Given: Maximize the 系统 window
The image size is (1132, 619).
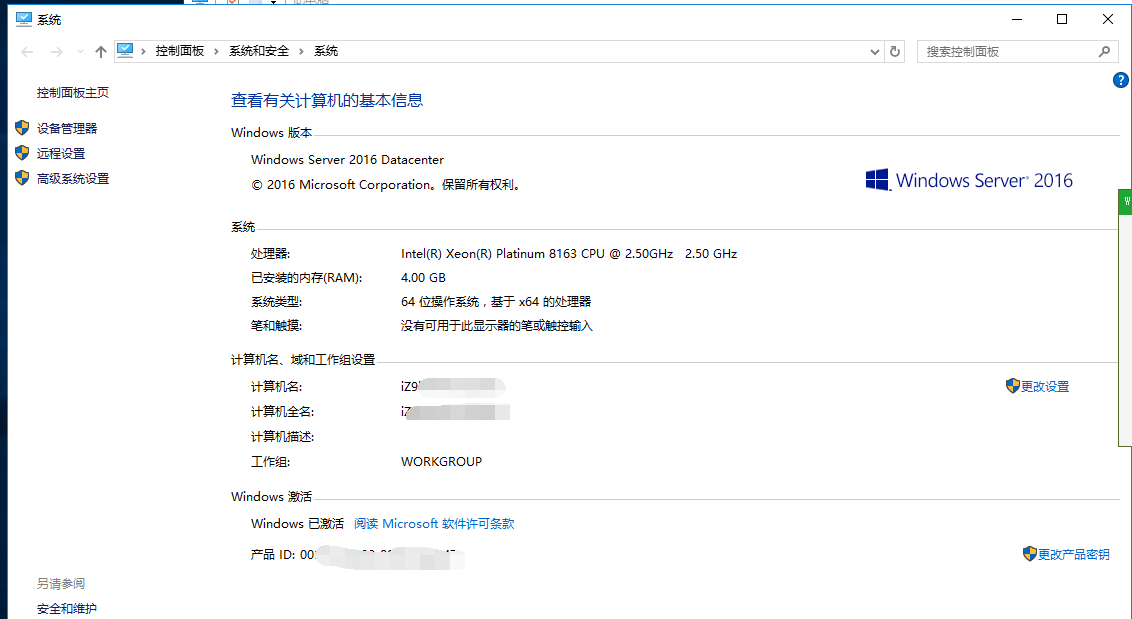Looking at the screenshot, I should coord(1062,20).
